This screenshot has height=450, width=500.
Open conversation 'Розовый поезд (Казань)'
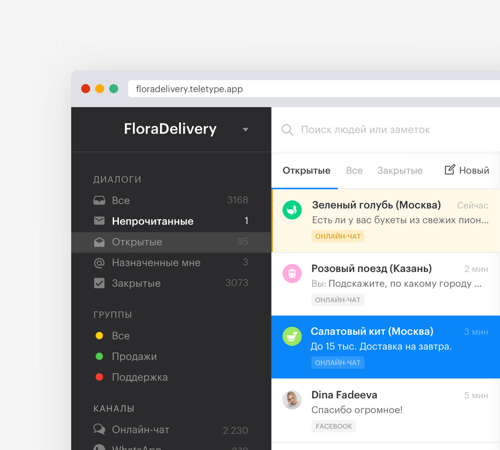(x=386, y=284)
